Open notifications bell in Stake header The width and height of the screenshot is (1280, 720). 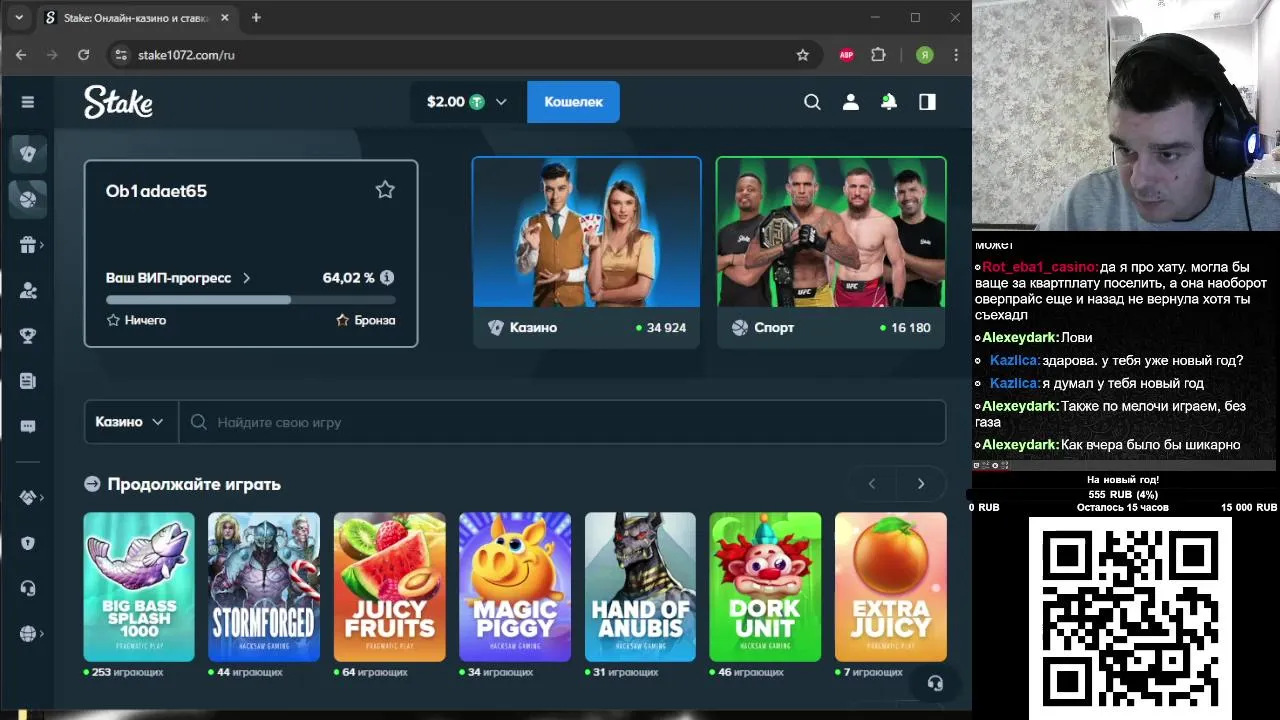[888, 102]
